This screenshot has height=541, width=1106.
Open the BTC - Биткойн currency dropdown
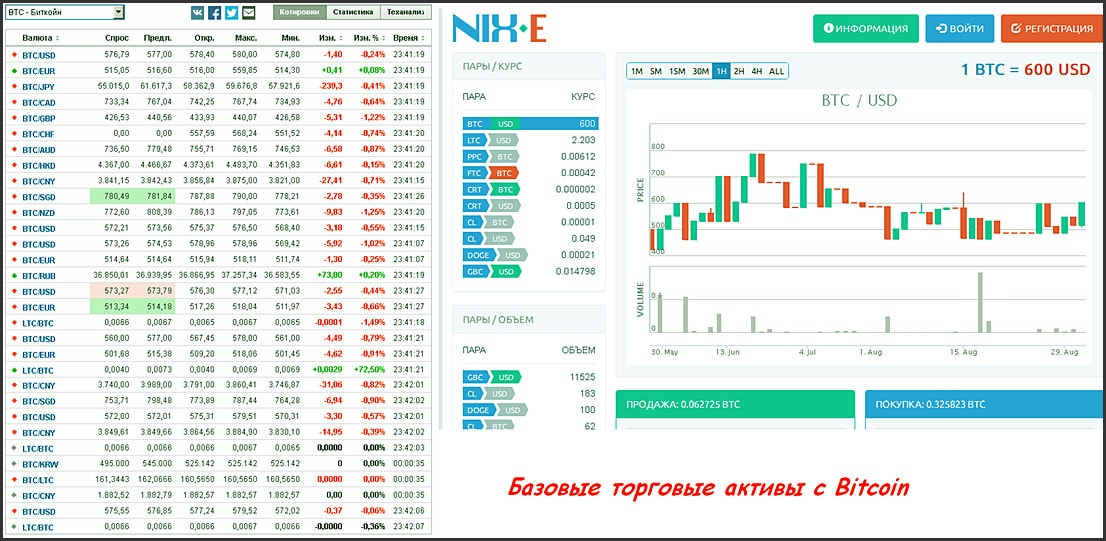click(x=65, y=12)
